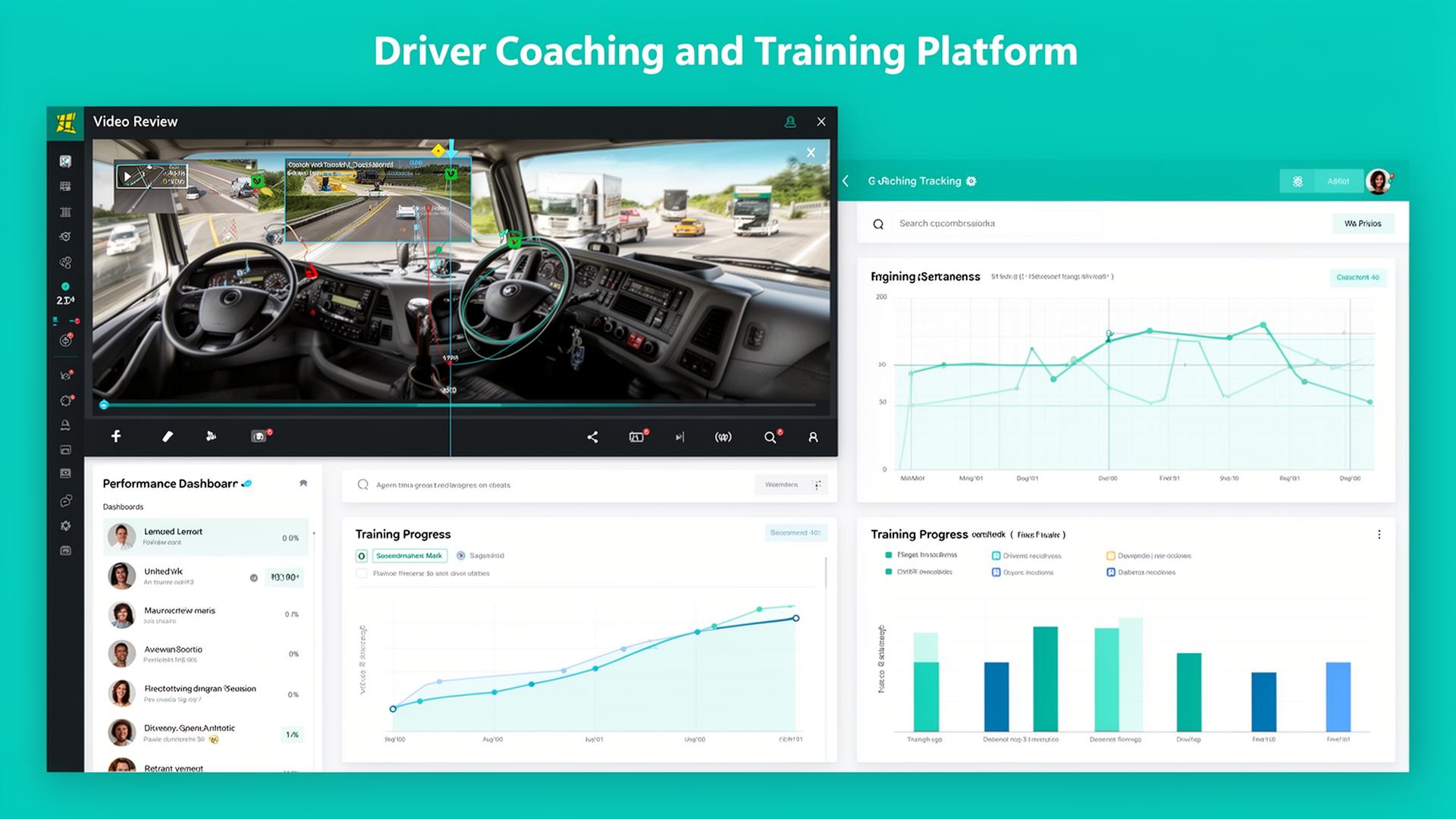
Task: Play the small picture-in-picture road clip
Action: (x=127, y=177)
